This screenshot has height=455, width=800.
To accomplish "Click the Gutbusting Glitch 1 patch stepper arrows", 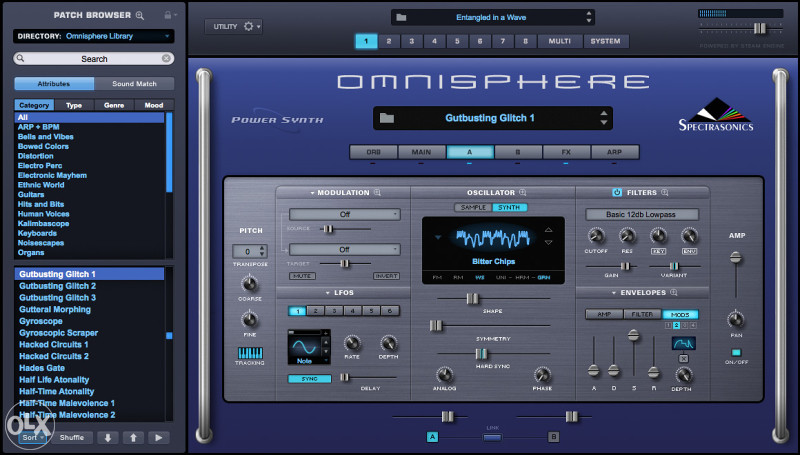I will pyautogui.click(x=604, y=118).
